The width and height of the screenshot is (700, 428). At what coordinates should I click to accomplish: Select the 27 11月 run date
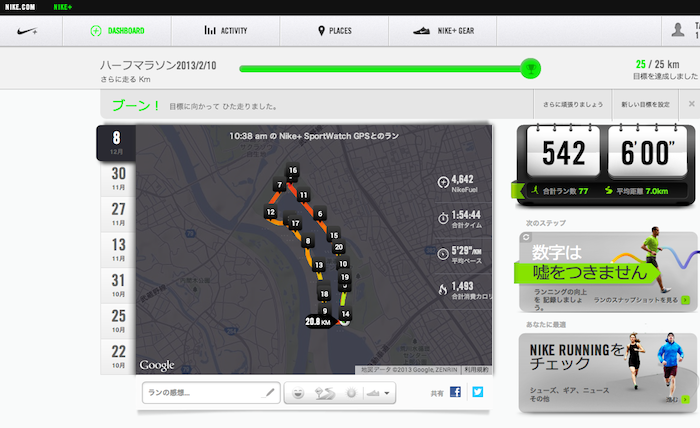pos(118,214)
